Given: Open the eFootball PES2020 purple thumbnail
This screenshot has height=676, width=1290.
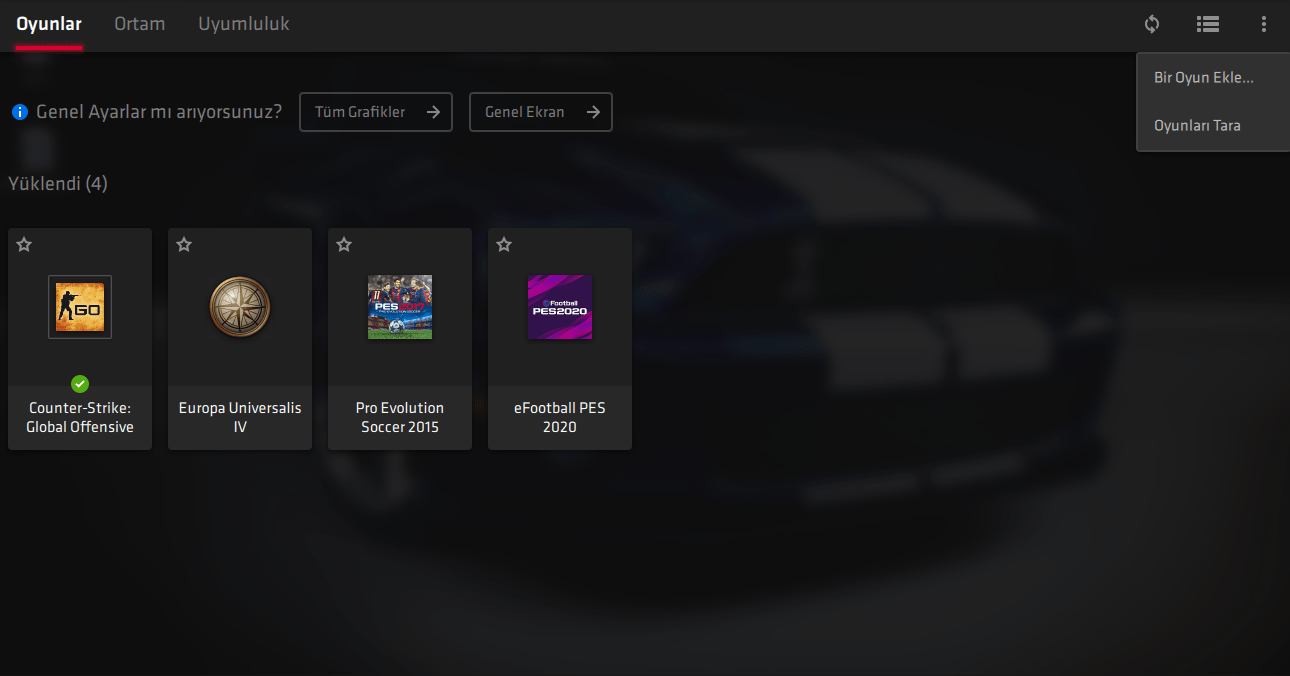Looking at the screenshot, I should point(560,307).
